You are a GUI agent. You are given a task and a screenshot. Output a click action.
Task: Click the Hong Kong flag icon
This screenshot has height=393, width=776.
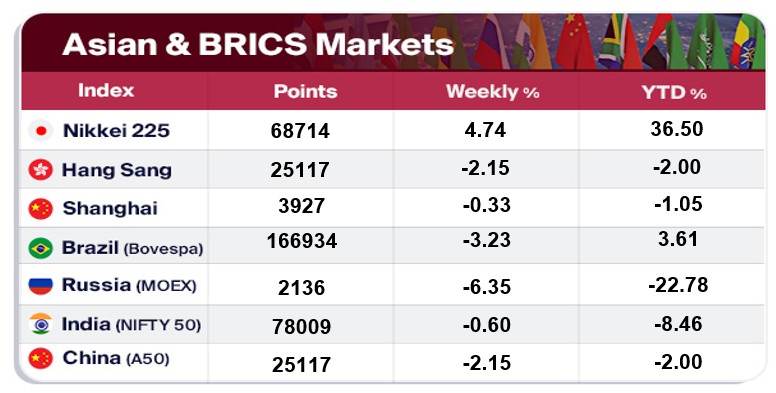[x=41, y=170]
